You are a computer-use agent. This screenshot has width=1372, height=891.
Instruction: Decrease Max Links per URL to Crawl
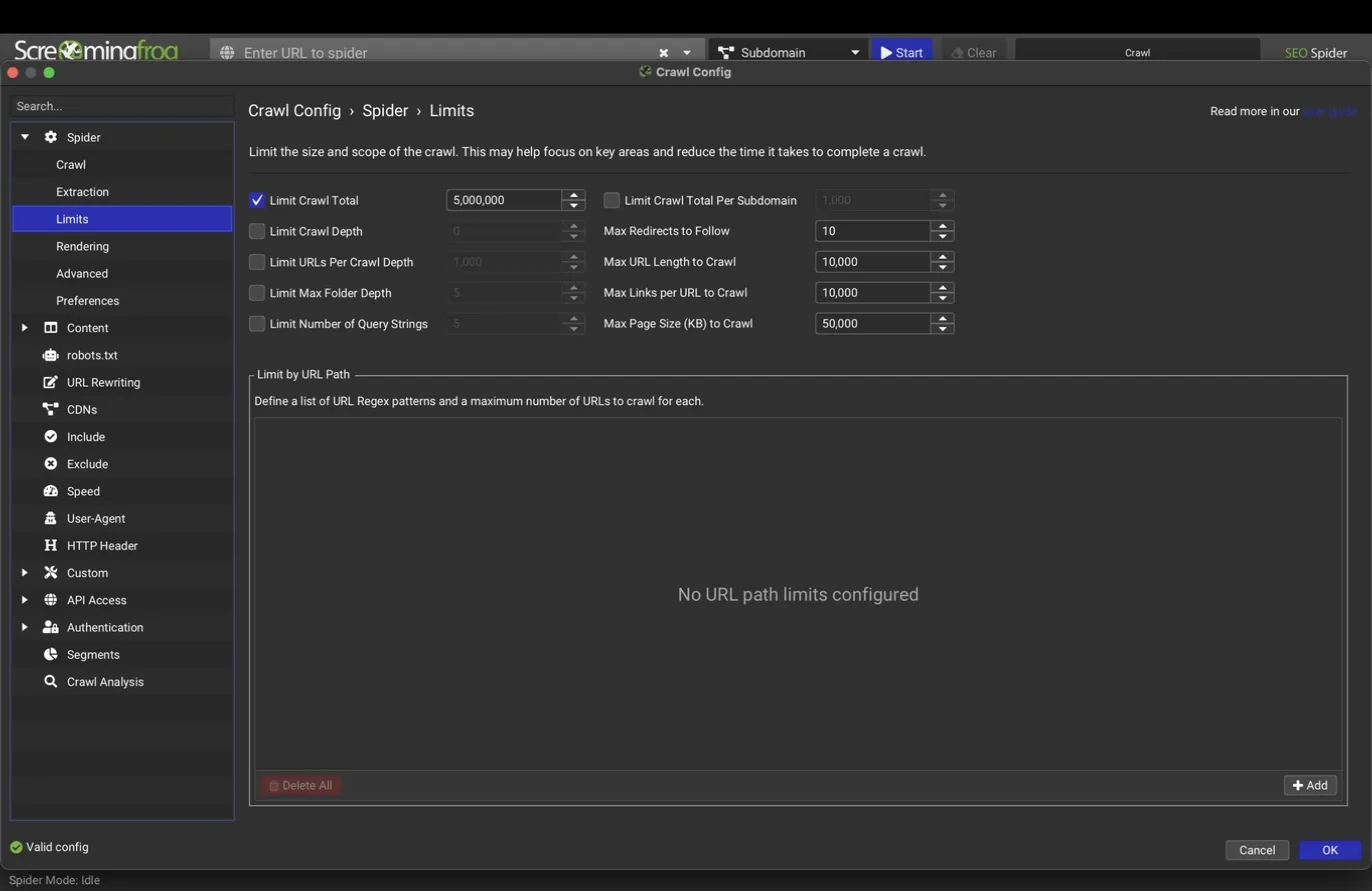click(942, 298)
